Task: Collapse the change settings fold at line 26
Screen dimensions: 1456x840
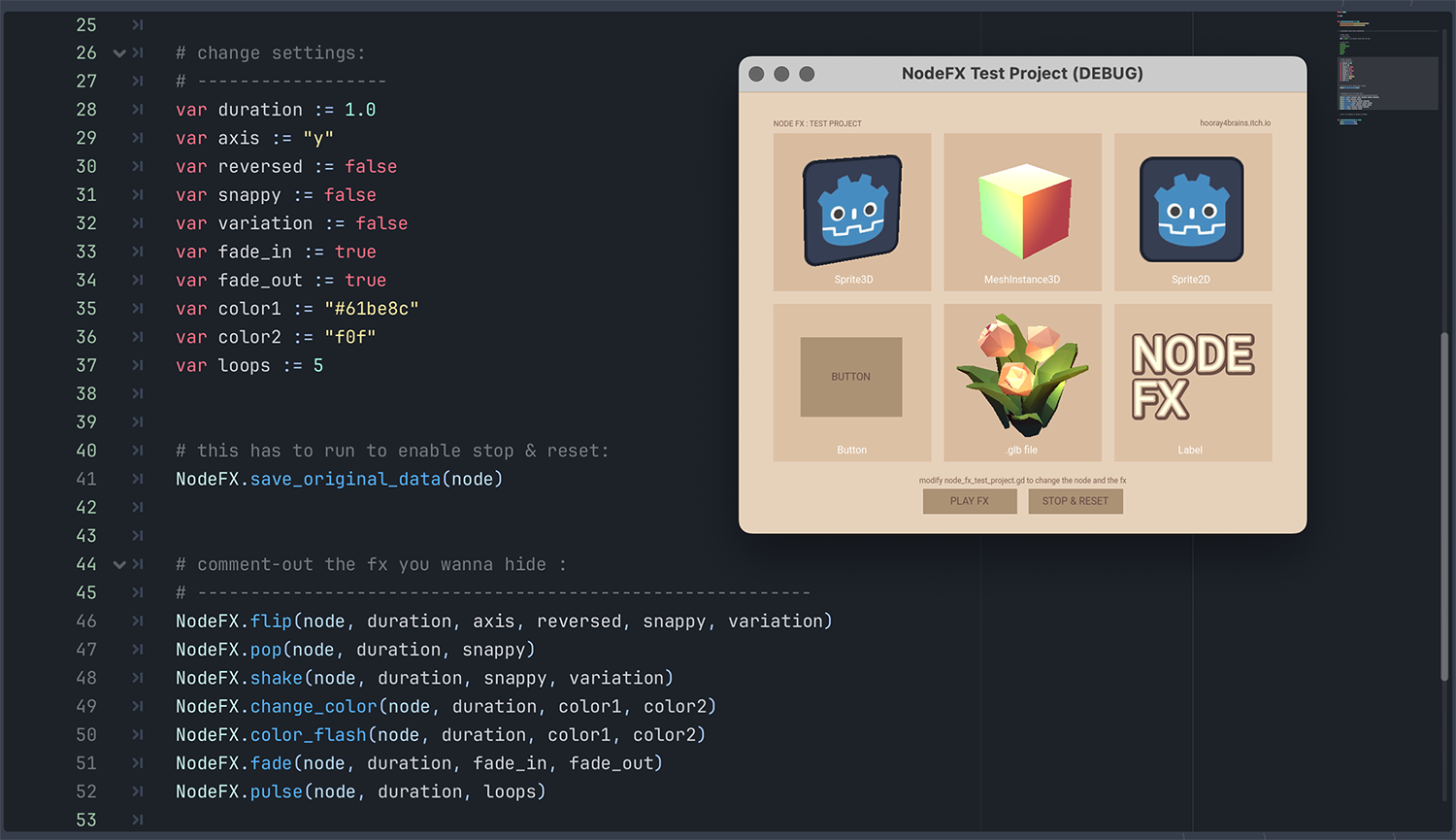Action: pyautogui.click(x=119, y=53)
